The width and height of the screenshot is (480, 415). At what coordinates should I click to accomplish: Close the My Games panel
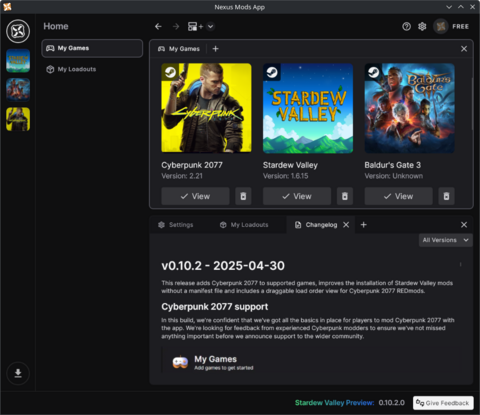[464, 49]
